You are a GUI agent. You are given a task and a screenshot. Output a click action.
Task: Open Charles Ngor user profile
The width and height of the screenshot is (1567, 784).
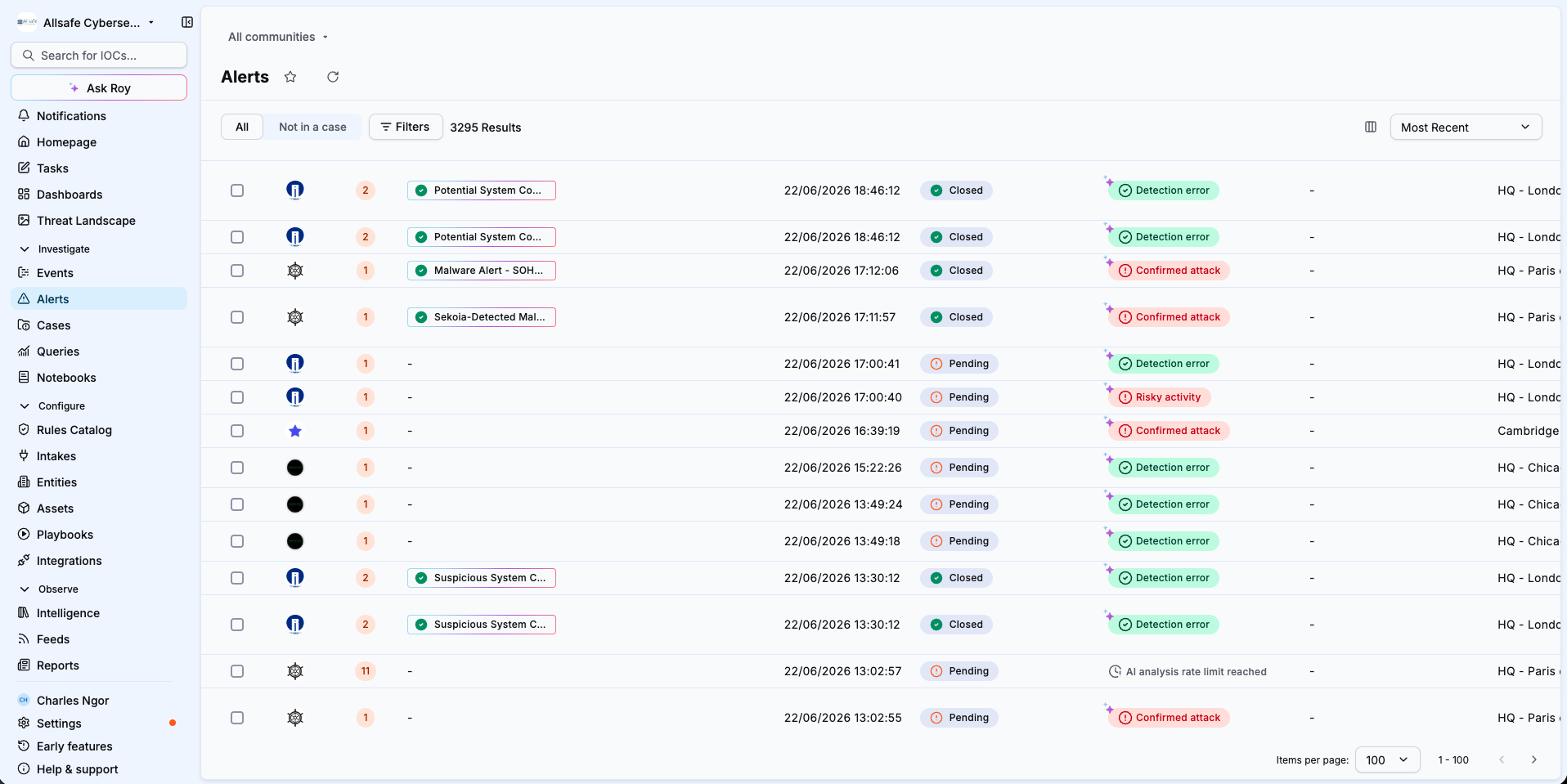pos(98,701)
